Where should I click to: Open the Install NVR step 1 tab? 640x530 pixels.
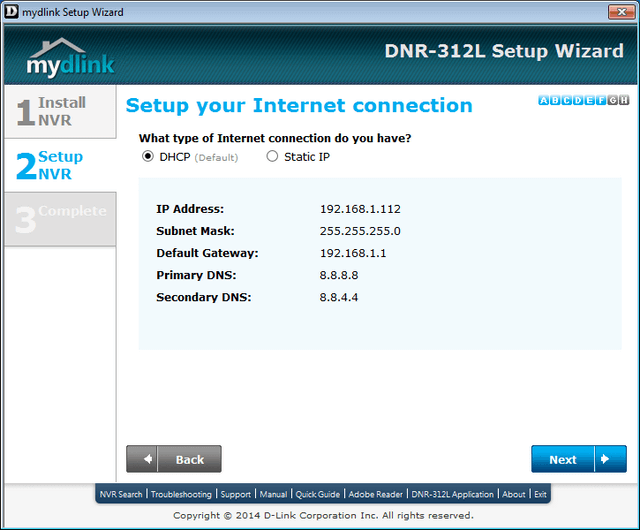coord(60,111)
